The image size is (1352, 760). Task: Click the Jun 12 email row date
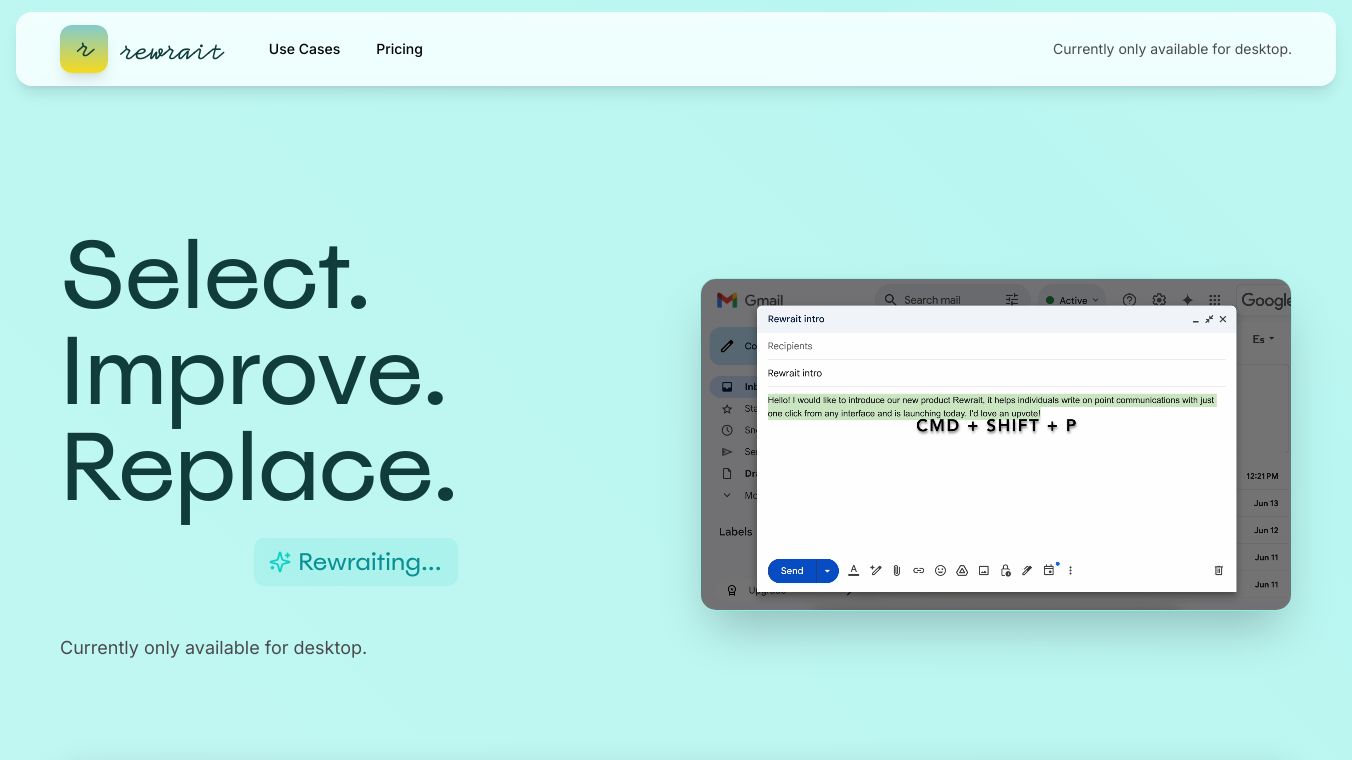coord(1266,530)
